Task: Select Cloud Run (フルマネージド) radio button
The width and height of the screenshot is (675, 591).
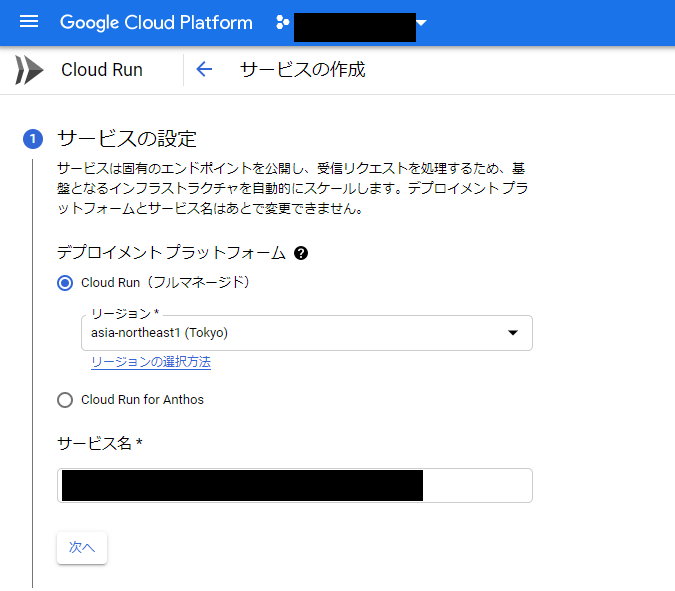Action: tap(65, 283)
